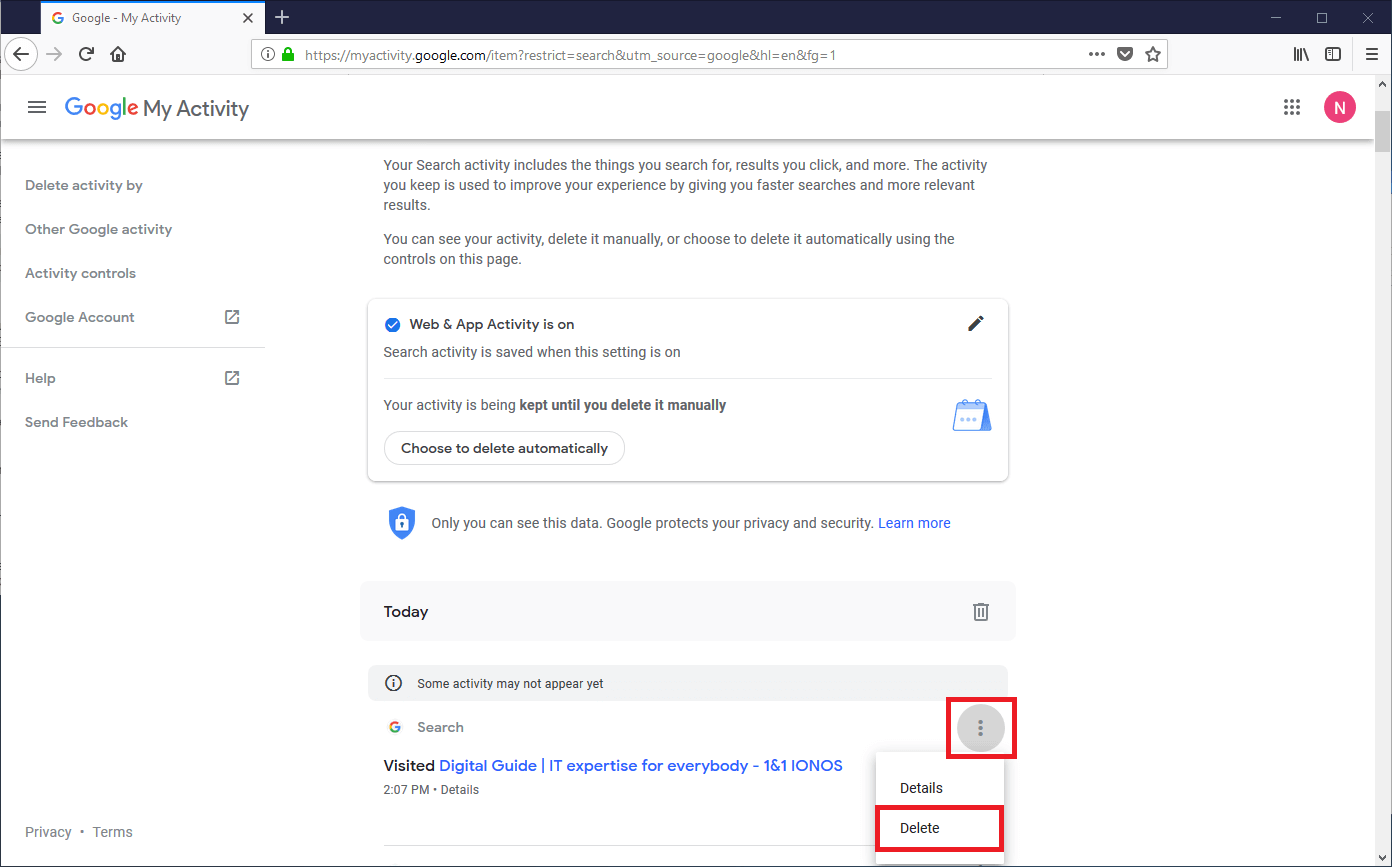This screenshot has width=1392, height=867.
Task: Edit Web & App Activity with pencil icon
Action: coord(976,323)
